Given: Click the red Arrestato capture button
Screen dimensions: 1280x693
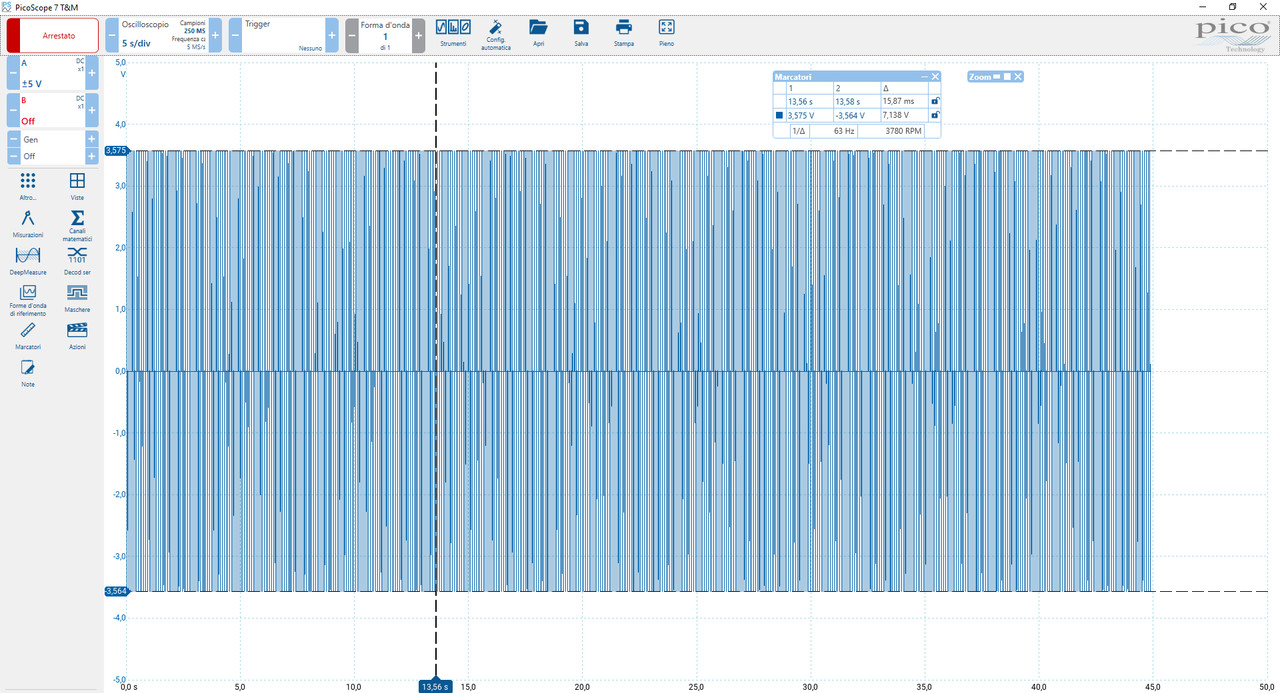Looking at the screenshot, I should pos(53,35).
